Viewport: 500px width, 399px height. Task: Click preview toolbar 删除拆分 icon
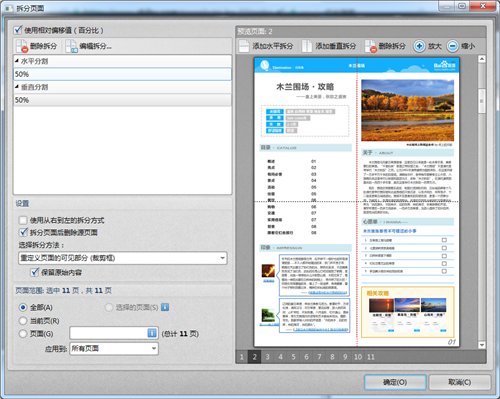pyautogui.click(x=370, y=46)
